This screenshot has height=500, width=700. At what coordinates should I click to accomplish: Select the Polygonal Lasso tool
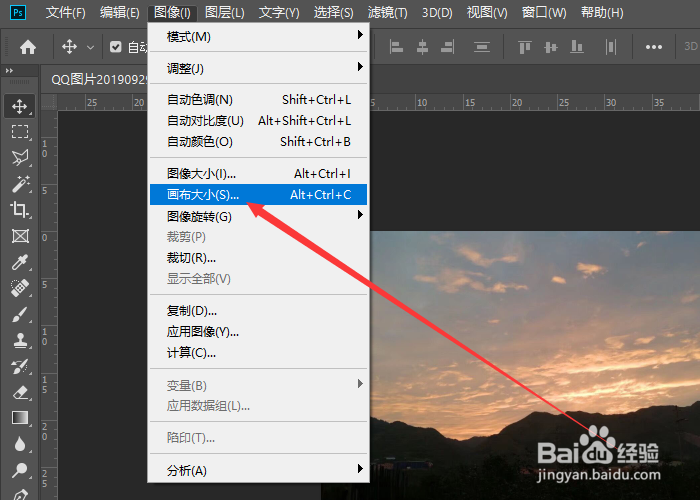coord(20,157)
